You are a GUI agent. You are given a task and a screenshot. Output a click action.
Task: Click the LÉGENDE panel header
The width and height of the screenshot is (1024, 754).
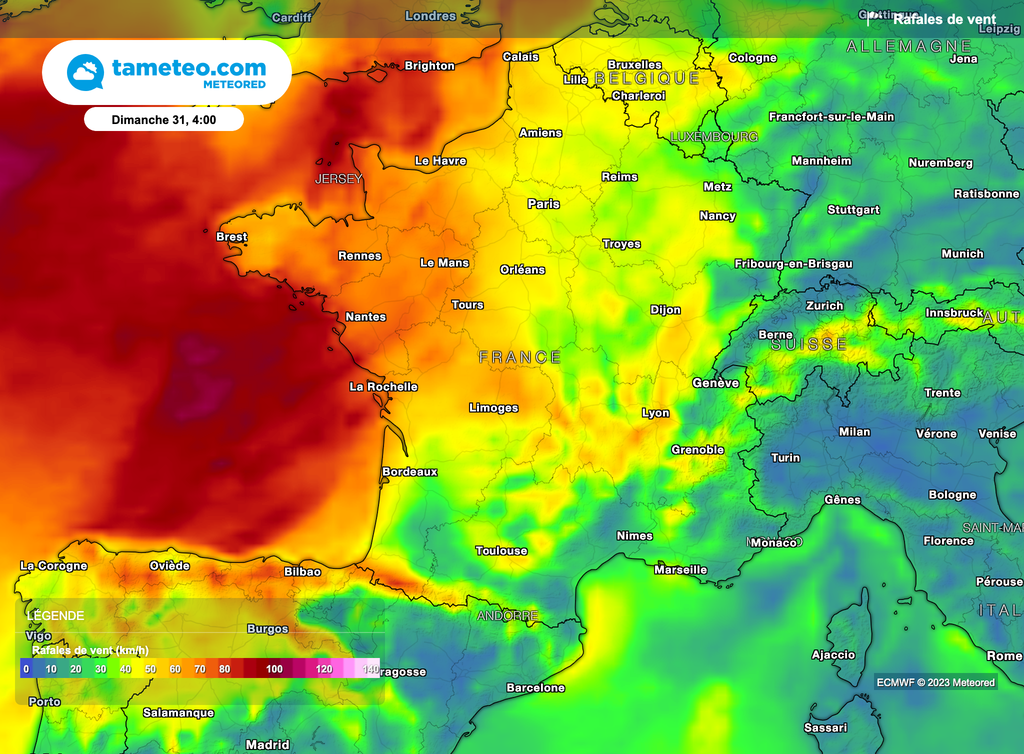57,616
